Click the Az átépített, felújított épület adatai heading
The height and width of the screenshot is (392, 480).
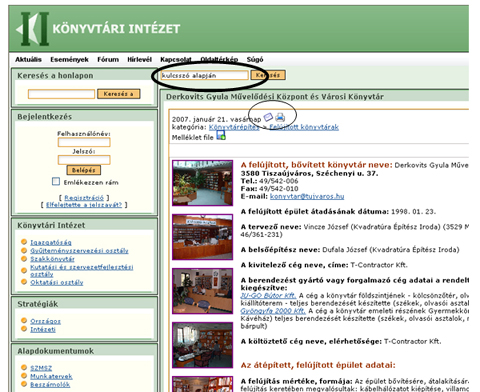[x=318, y=365]
